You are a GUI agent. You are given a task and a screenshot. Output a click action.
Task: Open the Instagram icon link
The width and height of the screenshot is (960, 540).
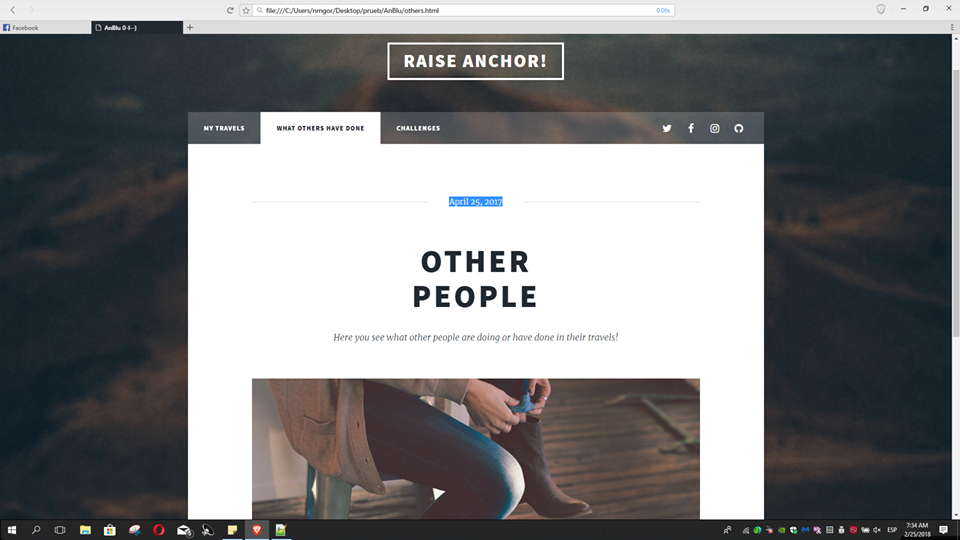coord(714,129)
